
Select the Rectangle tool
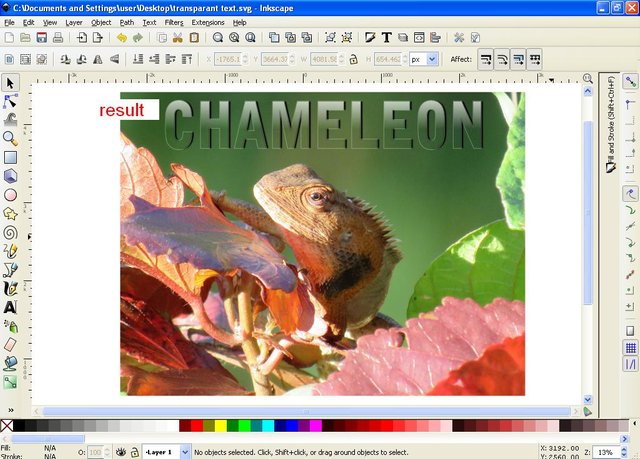pyautogui.click(x=10, y=157)
